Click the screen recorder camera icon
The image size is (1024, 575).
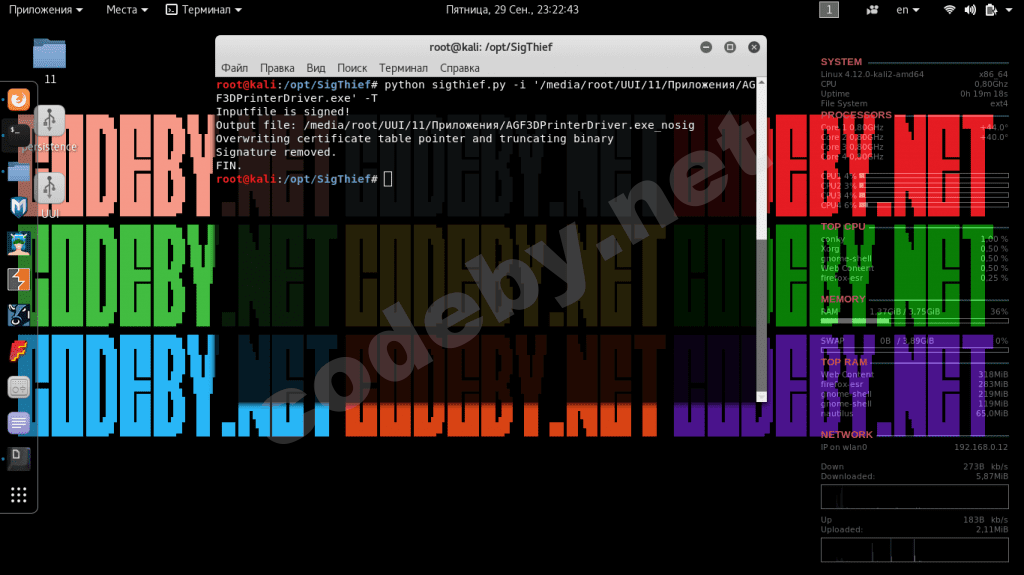coord(872,10)
